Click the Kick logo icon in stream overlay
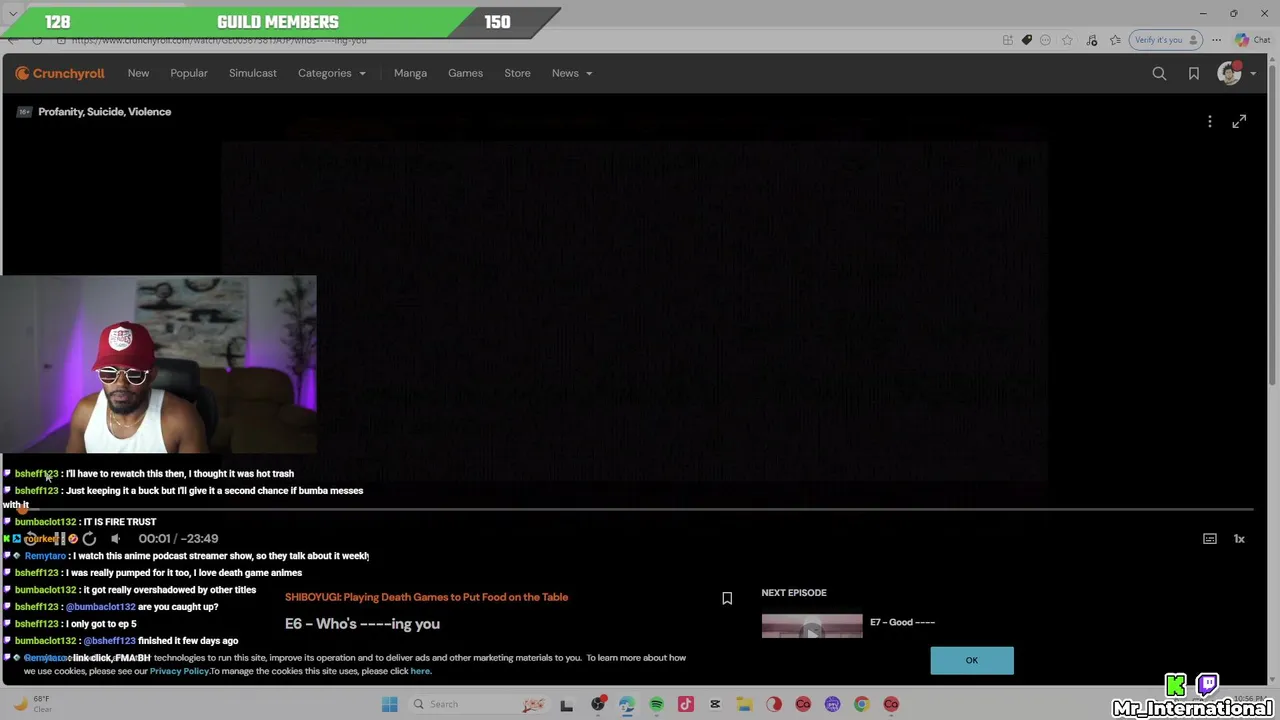Screen dimensions: 1280x720 tap(1176, 685)
